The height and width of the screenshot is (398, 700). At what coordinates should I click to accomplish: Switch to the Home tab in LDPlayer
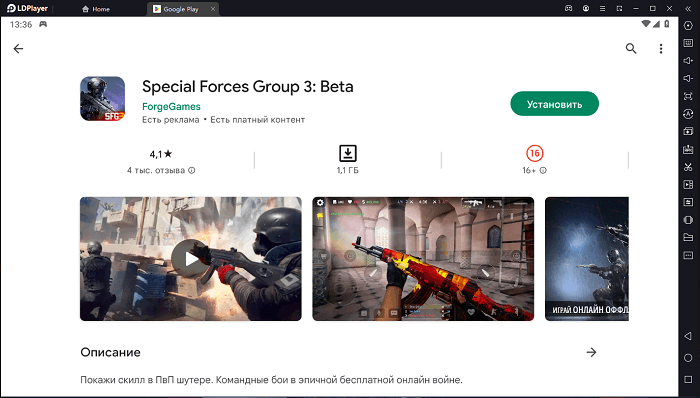point(96,9)
